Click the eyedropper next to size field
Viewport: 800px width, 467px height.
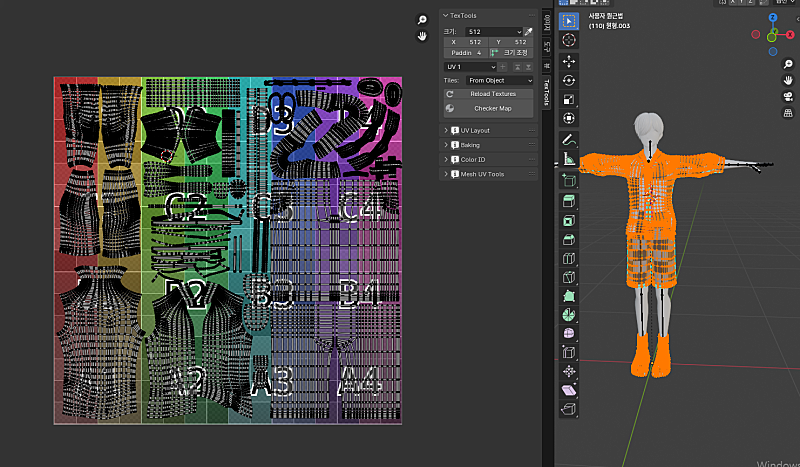[529, 32]
